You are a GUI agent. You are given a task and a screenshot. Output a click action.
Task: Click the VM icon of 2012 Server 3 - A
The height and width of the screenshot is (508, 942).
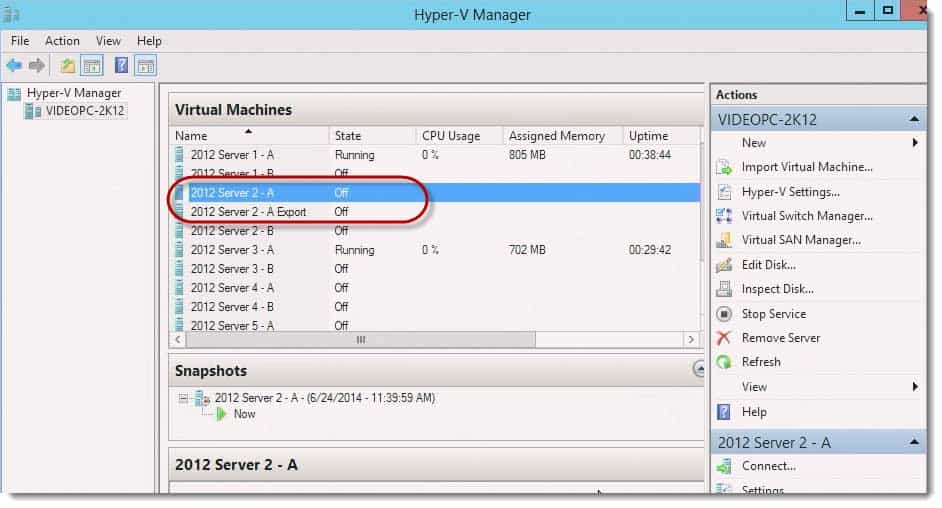(179, 250)
